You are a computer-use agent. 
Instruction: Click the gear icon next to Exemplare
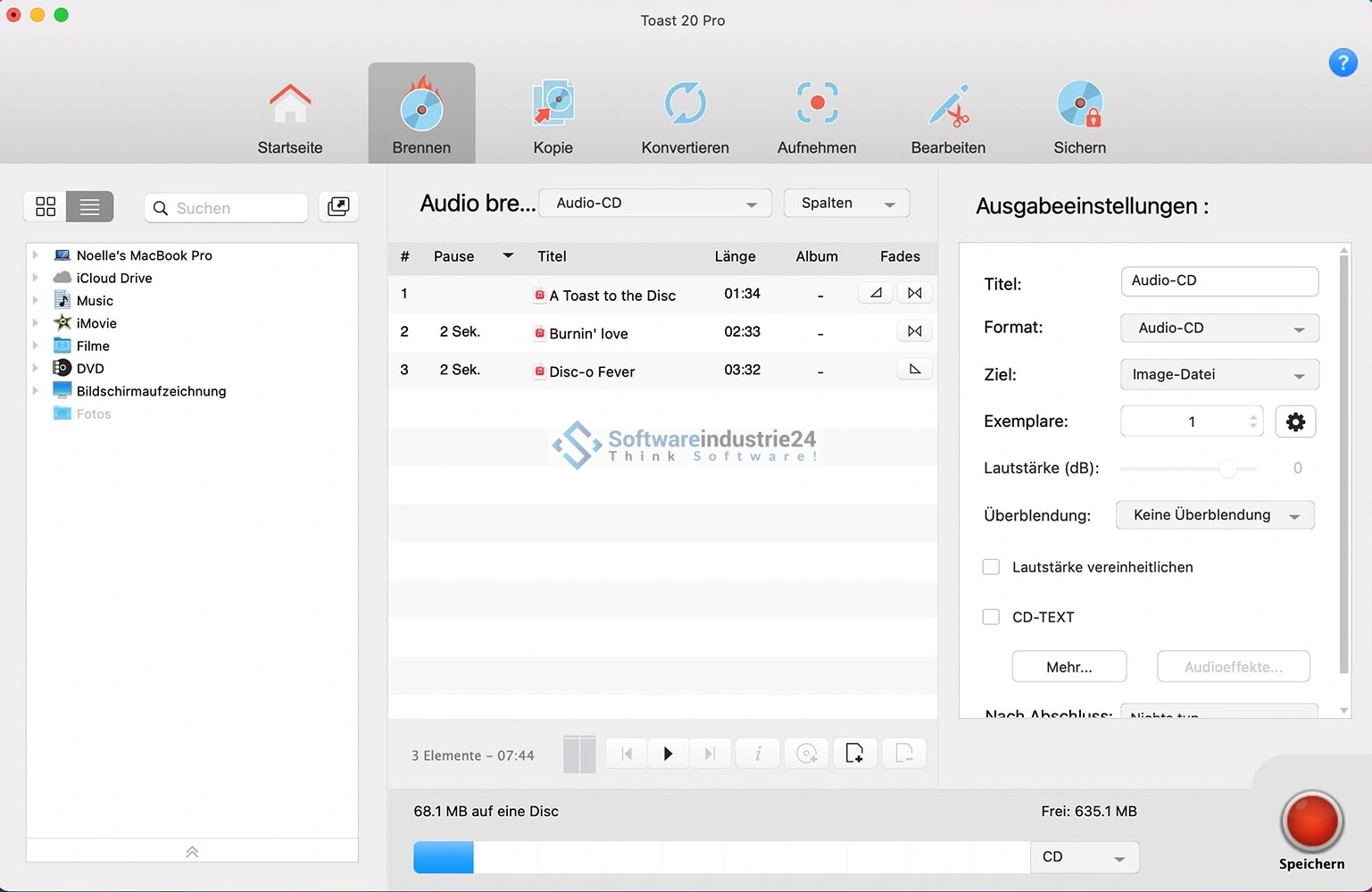1295,421
